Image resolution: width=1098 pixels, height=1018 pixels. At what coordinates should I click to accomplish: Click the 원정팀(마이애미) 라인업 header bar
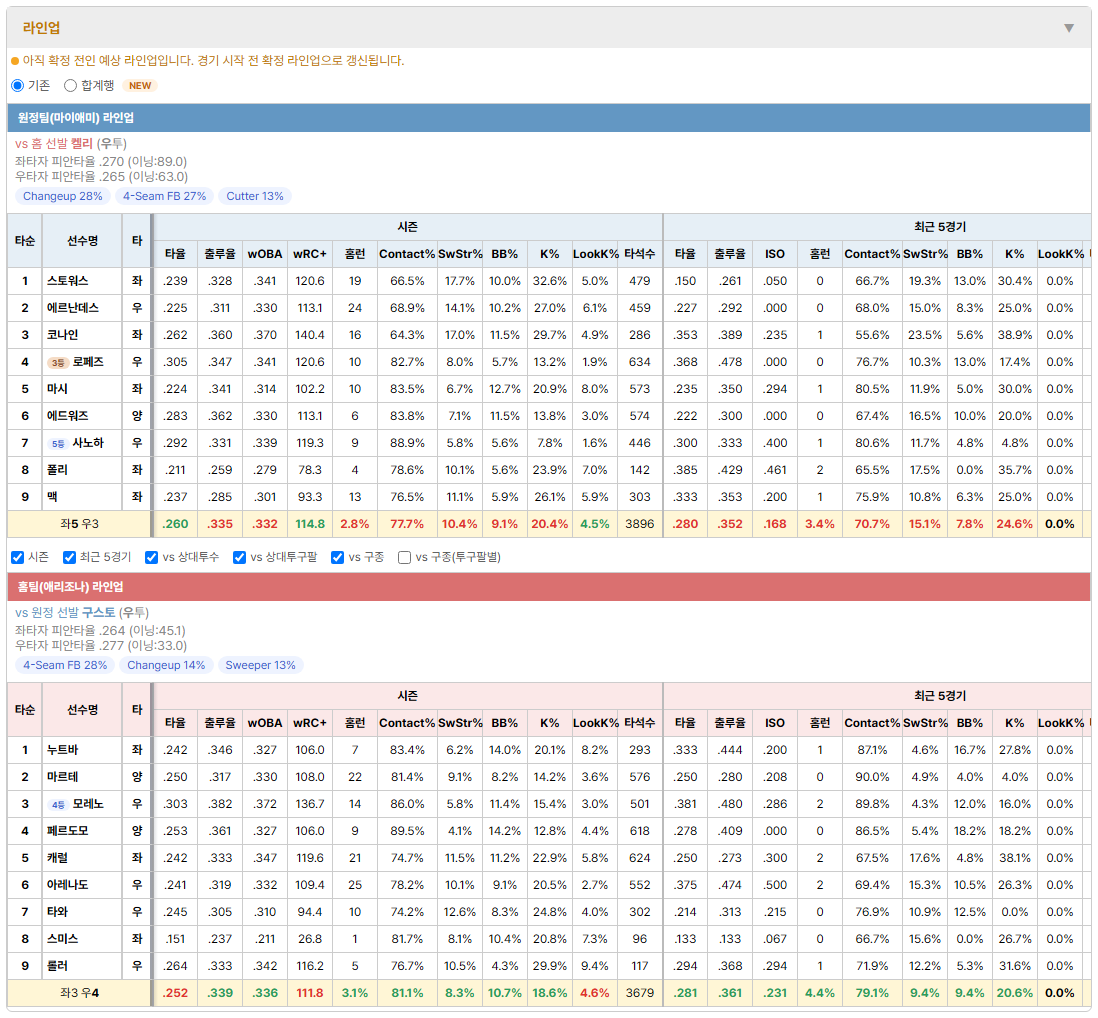[x=549, y=118]
